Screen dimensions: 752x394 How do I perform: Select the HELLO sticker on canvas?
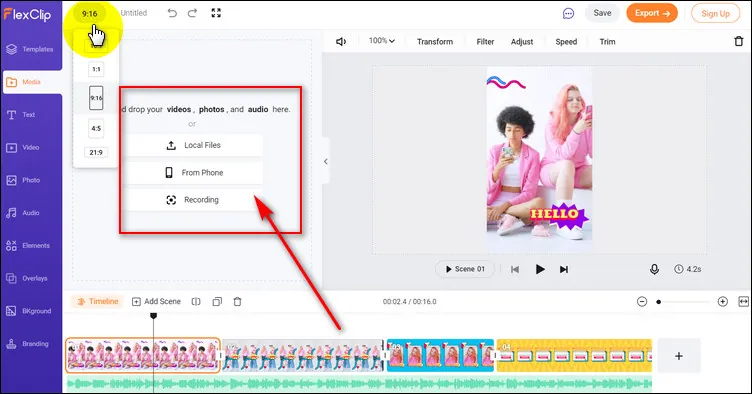[x=559, y=214]
